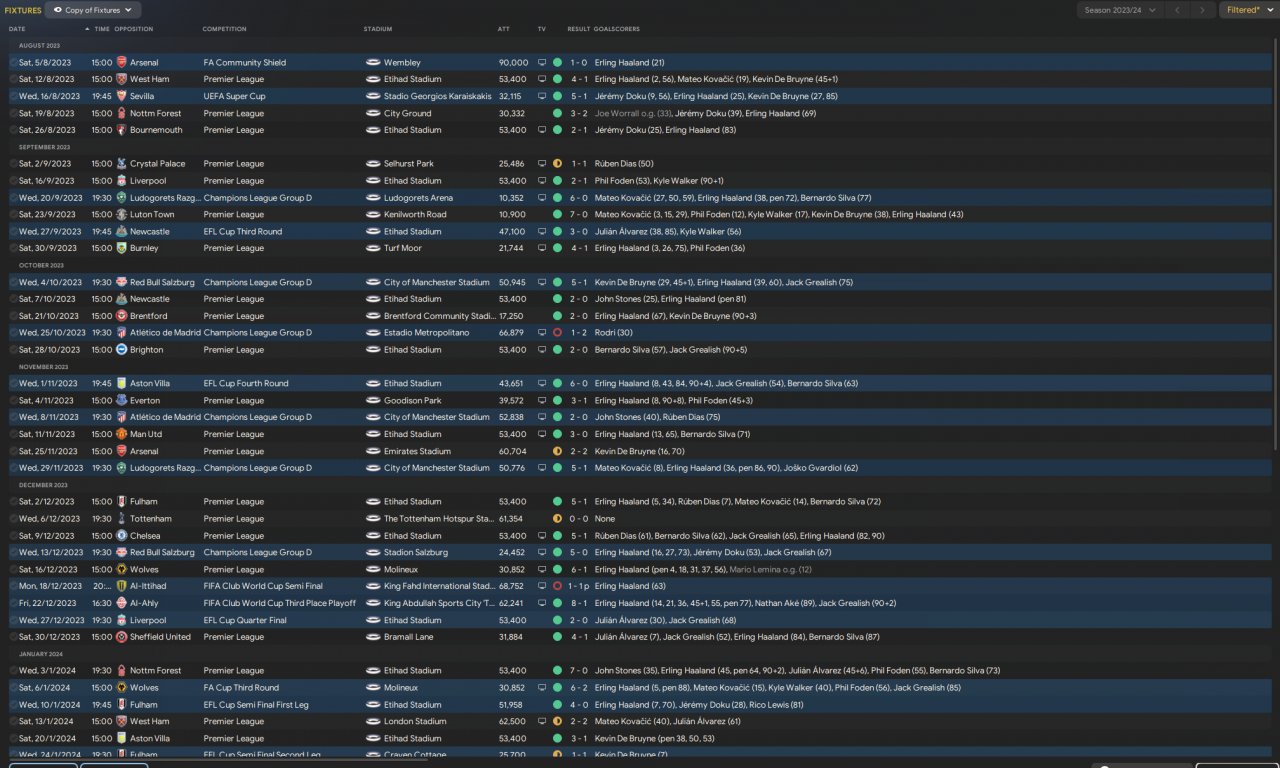Tick the selection circle for Mon, 18/12/2023
The image size is (1280, 768).
click(13, 586)
